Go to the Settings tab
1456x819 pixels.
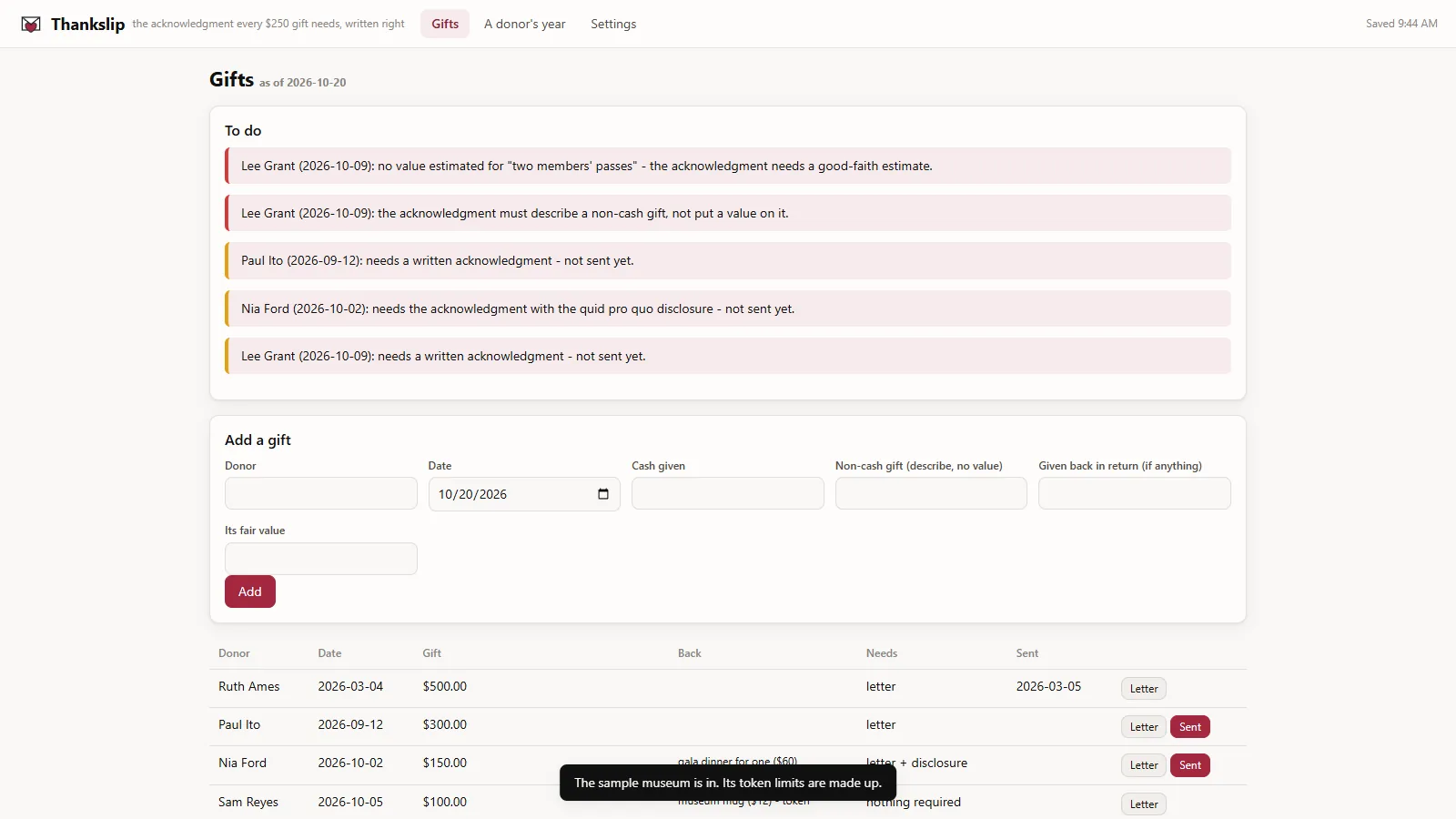tap(613, 24)
